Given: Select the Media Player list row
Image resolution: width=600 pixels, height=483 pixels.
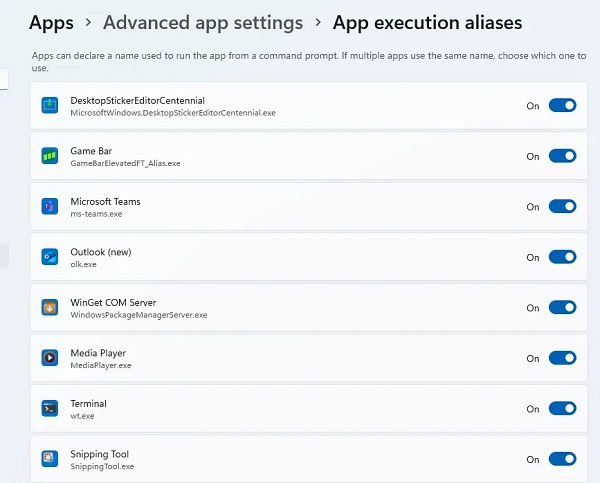Looking at the screenshot, I should click(x=309, y=358).
